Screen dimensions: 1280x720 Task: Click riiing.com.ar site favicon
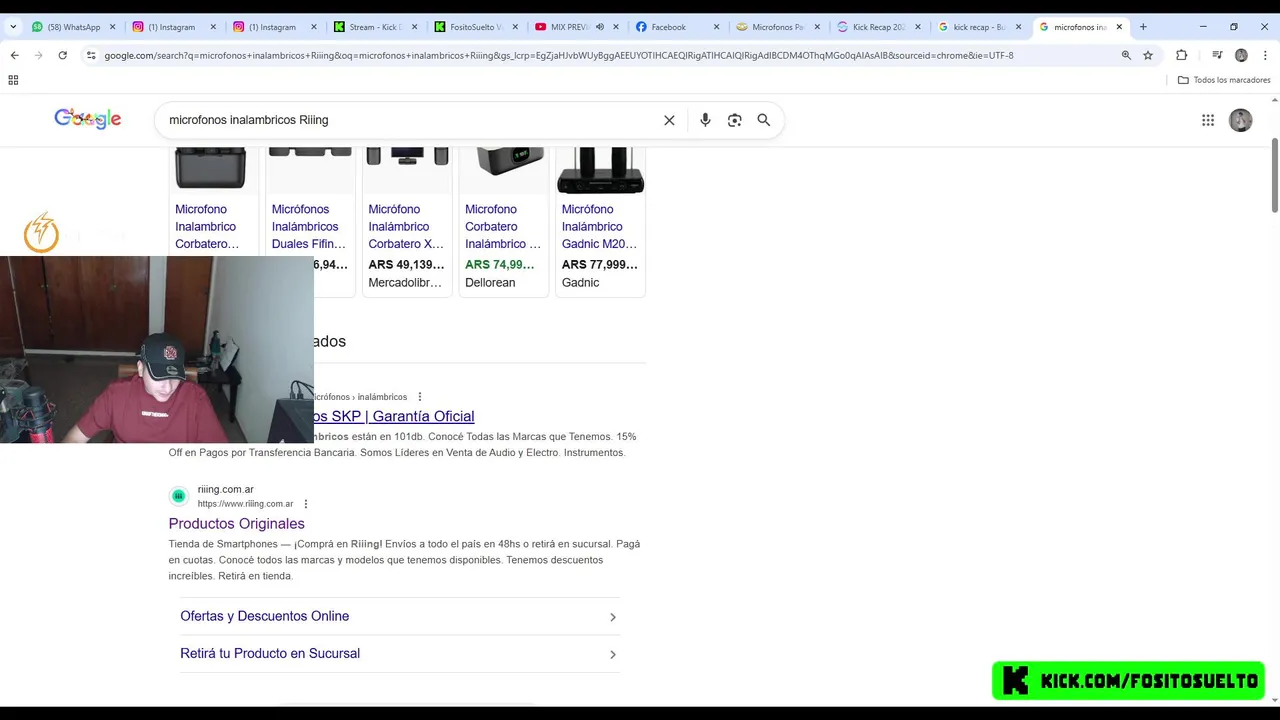(x=178, y=496)
